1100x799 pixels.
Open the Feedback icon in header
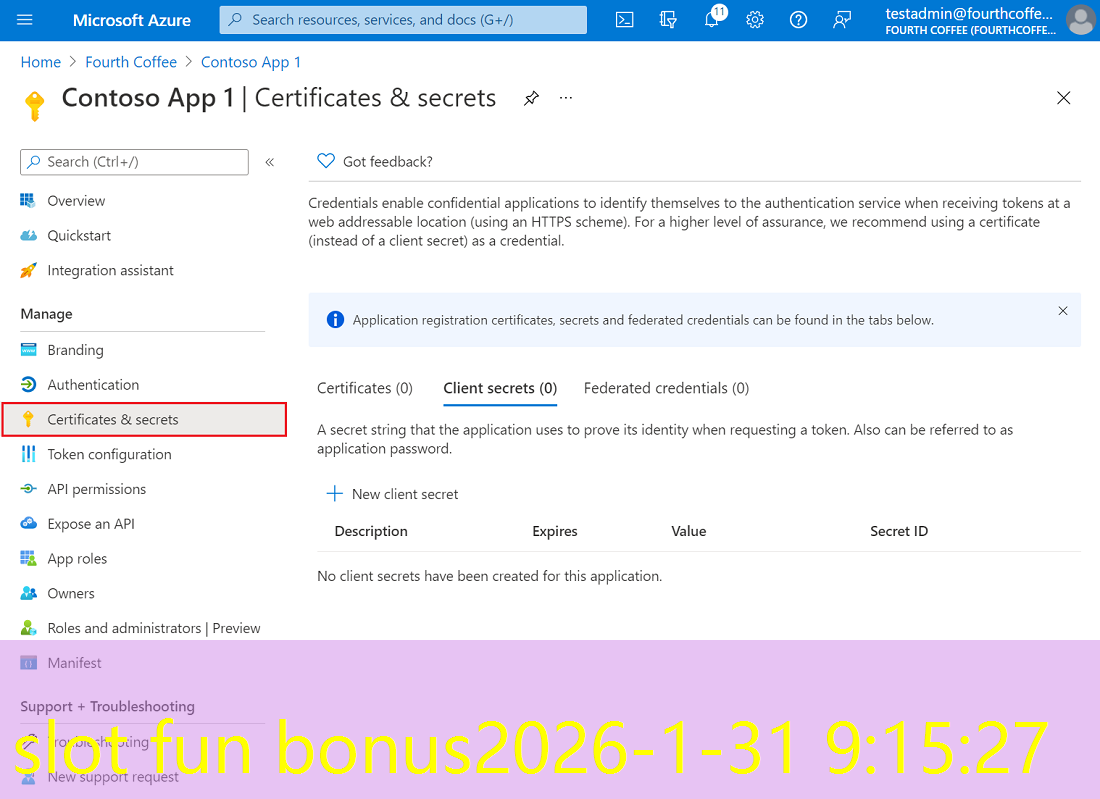(x=842, y=20)
